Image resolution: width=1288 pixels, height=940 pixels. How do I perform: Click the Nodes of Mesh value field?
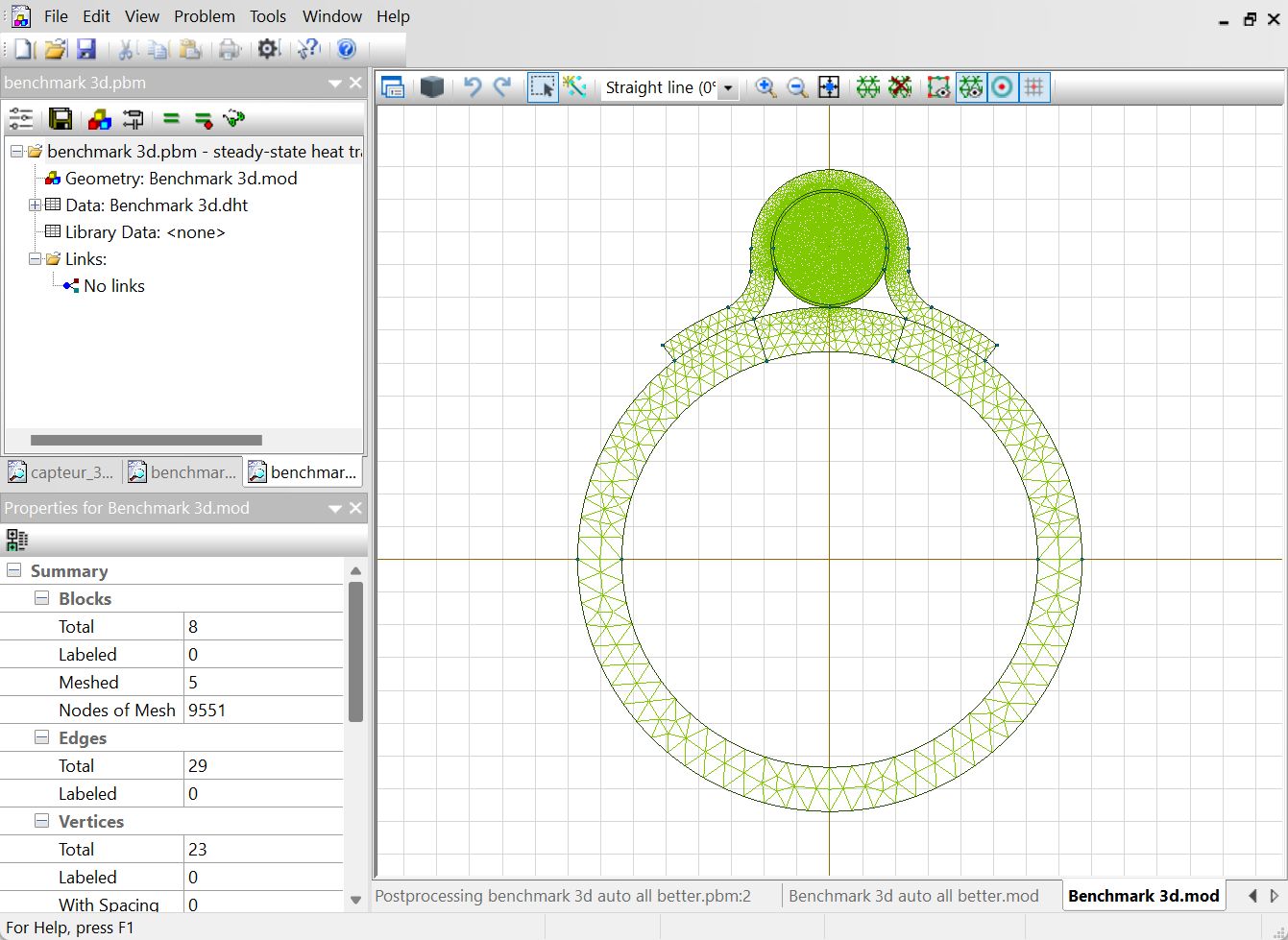click(262, 711)
